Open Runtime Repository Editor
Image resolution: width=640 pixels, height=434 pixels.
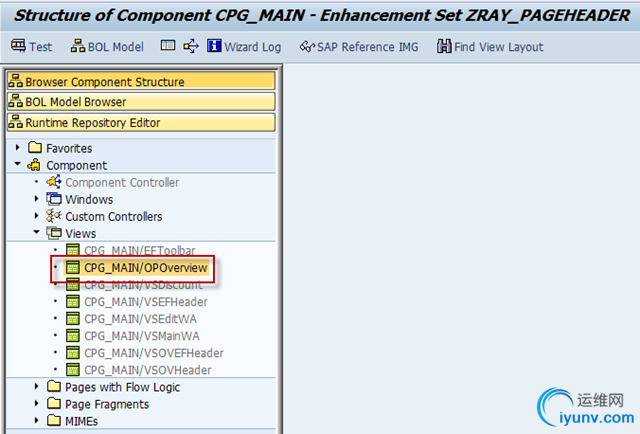141,122
